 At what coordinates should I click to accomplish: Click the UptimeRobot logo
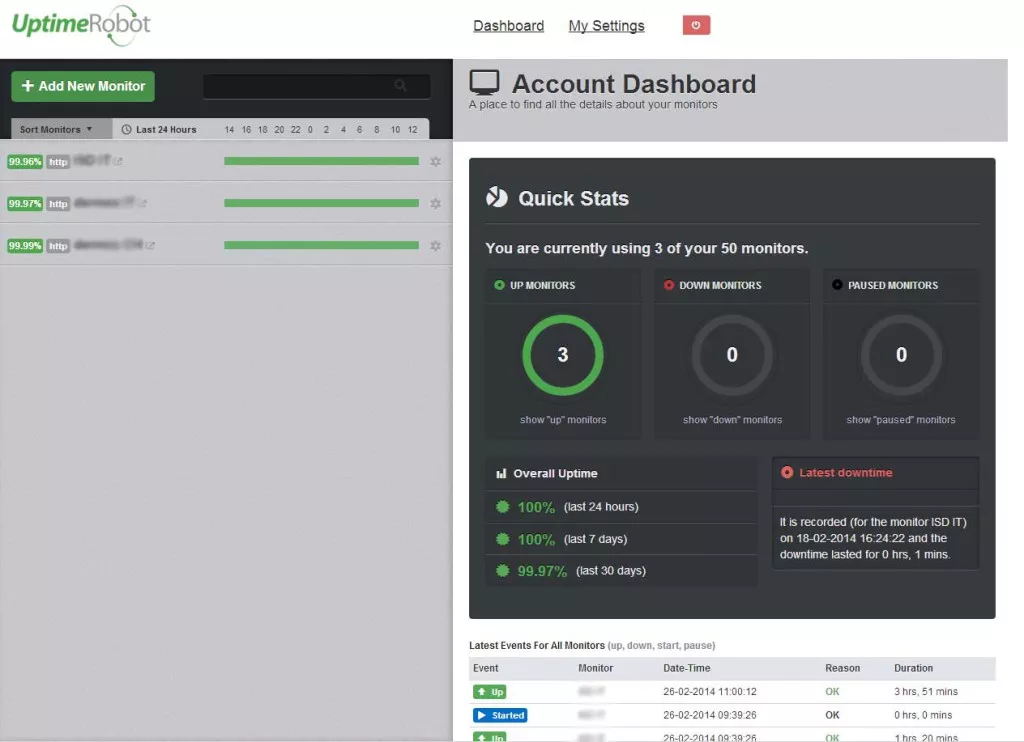(80, 25)
